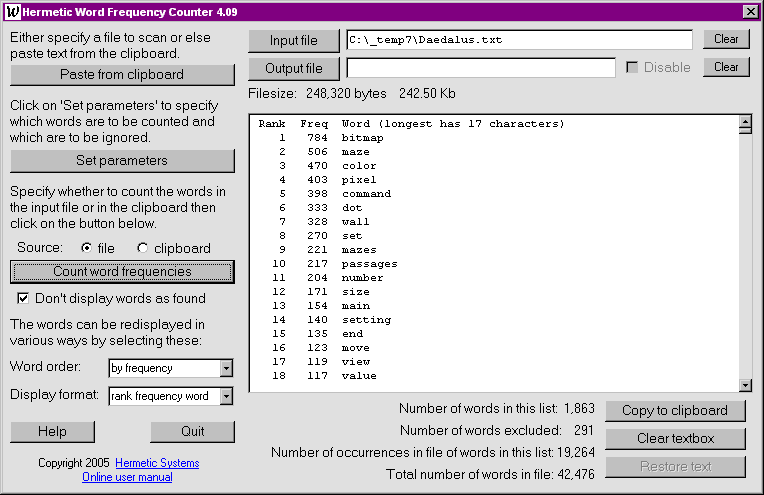Select the clipboard source radio button
This screenshot has height=495, width=764.
[x=142, y=248]
